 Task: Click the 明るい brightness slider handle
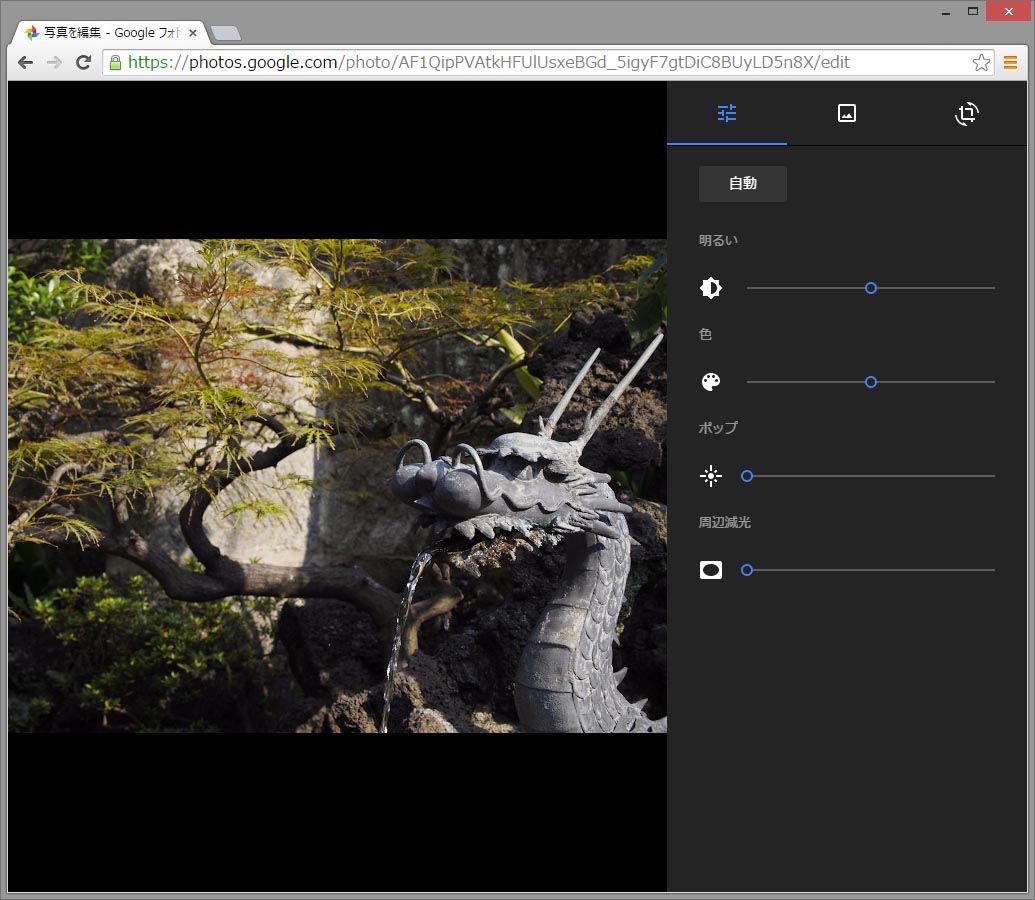[x=871, y=288]
